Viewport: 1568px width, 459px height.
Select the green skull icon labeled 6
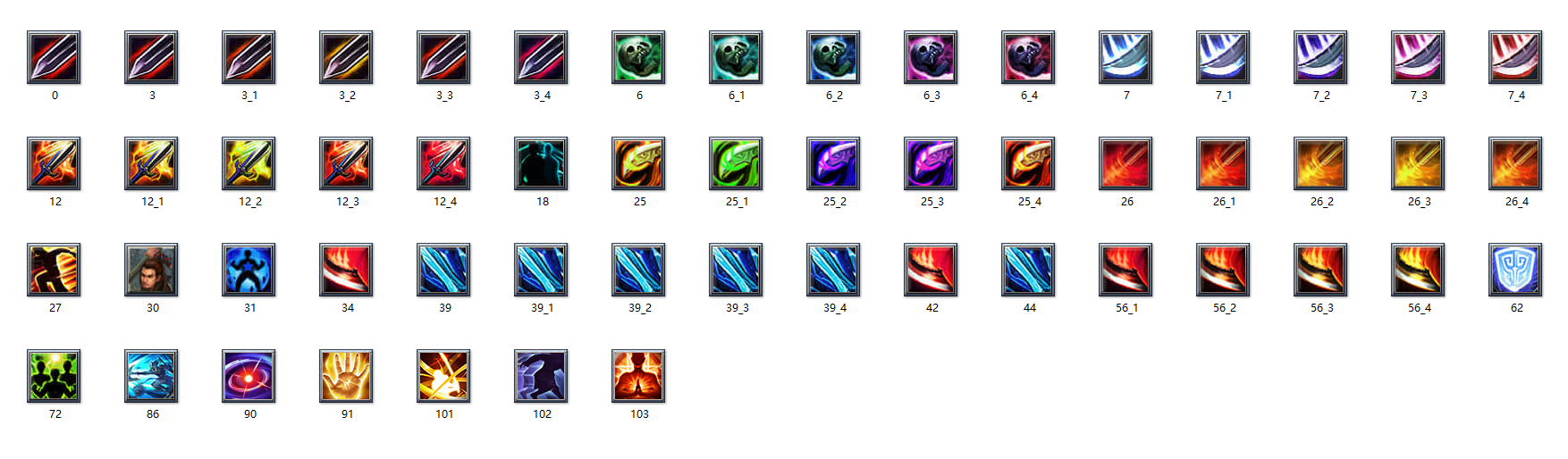click(638, 57)
